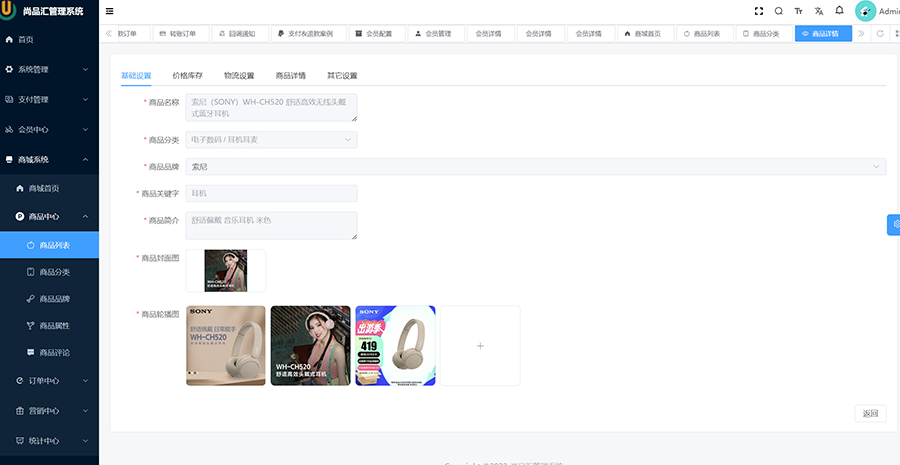Expand 系统管理 sidebar menu

coord(49,69)
